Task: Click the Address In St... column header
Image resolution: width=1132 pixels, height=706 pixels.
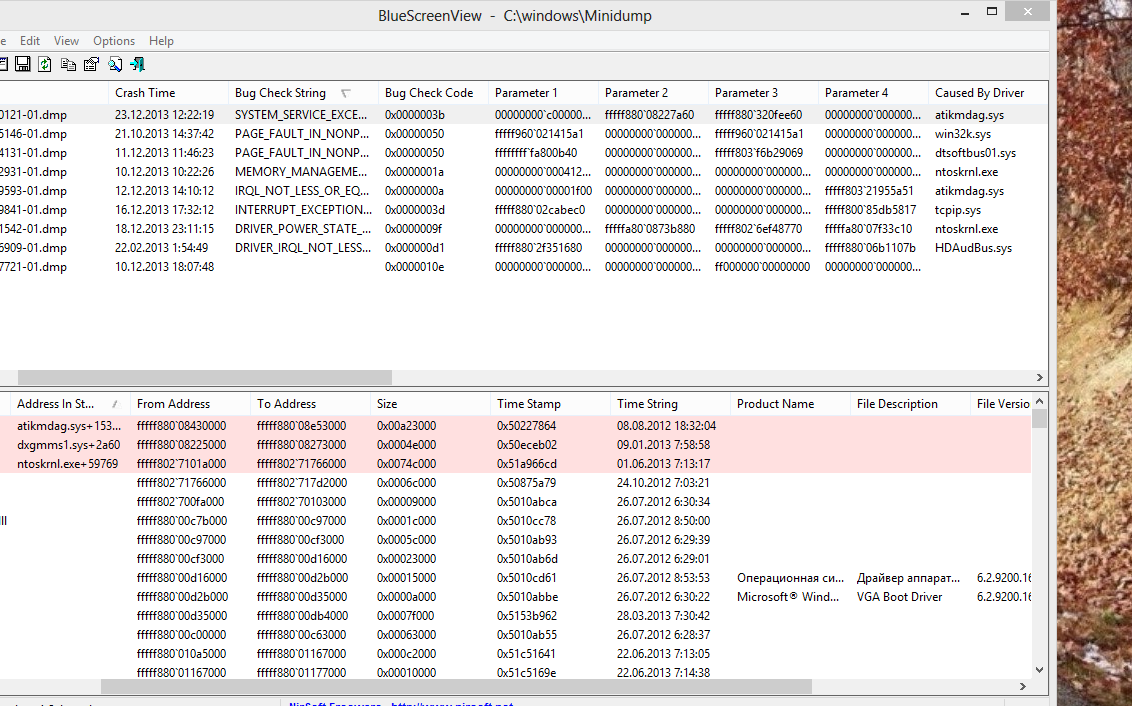Action: (x=70, y=404)
